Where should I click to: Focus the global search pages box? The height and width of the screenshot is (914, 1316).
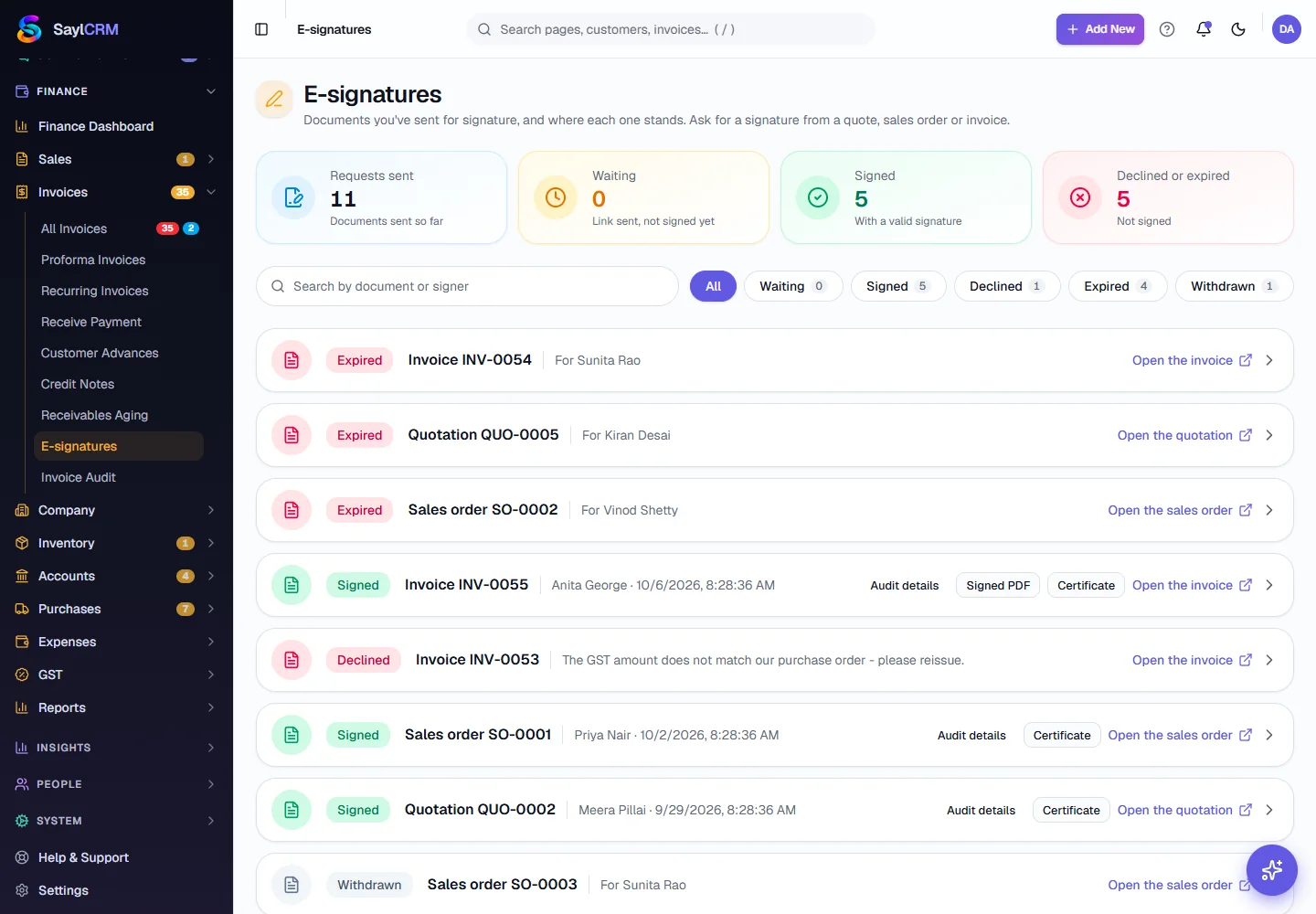(x=671, y=29)
